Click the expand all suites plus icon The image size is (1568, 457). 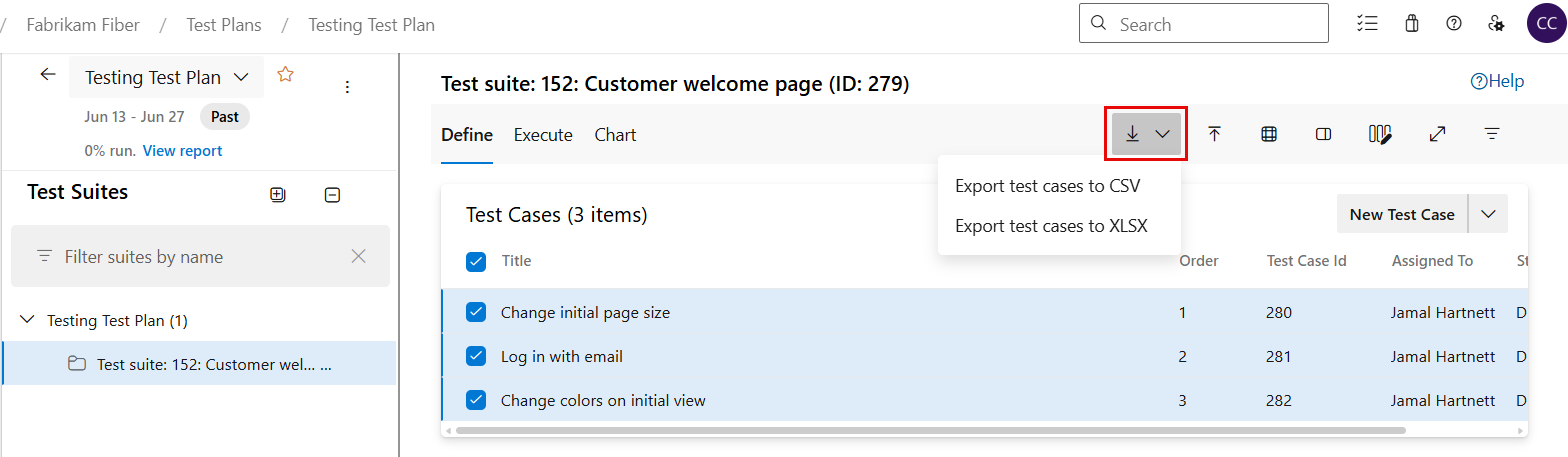278,195
